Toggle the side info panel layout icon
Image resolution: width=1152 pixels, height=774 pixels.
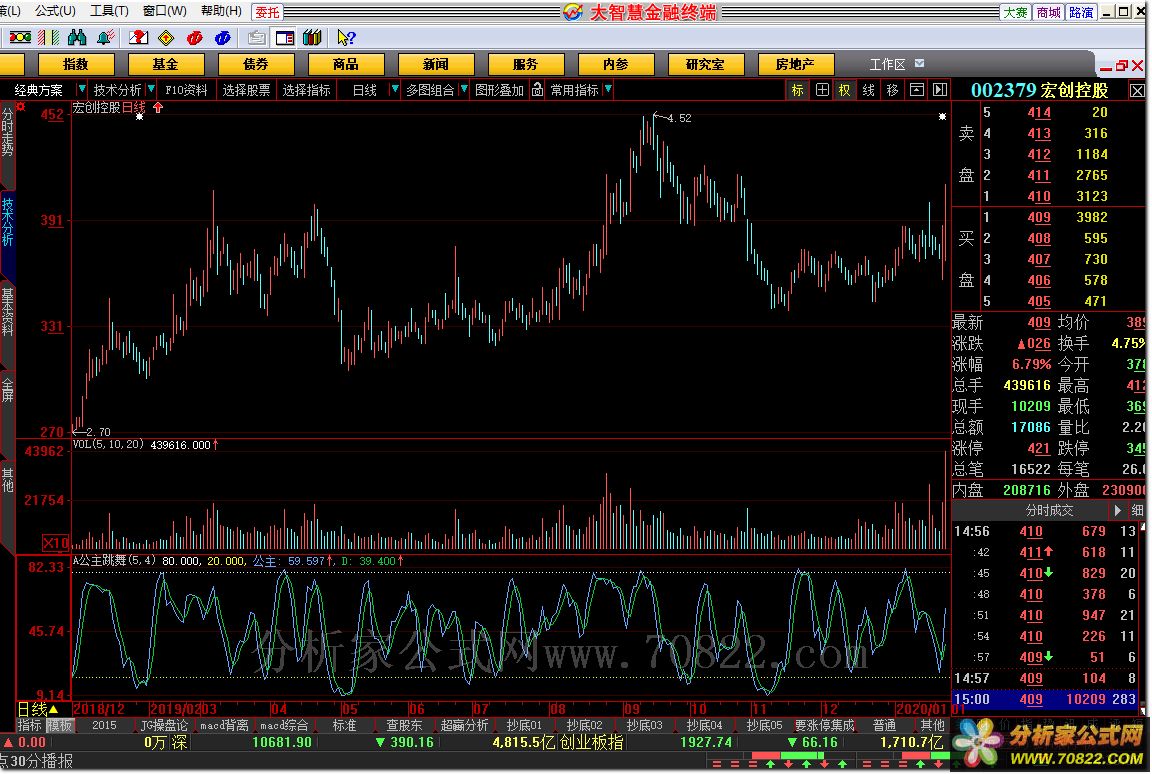click(284, 37)
